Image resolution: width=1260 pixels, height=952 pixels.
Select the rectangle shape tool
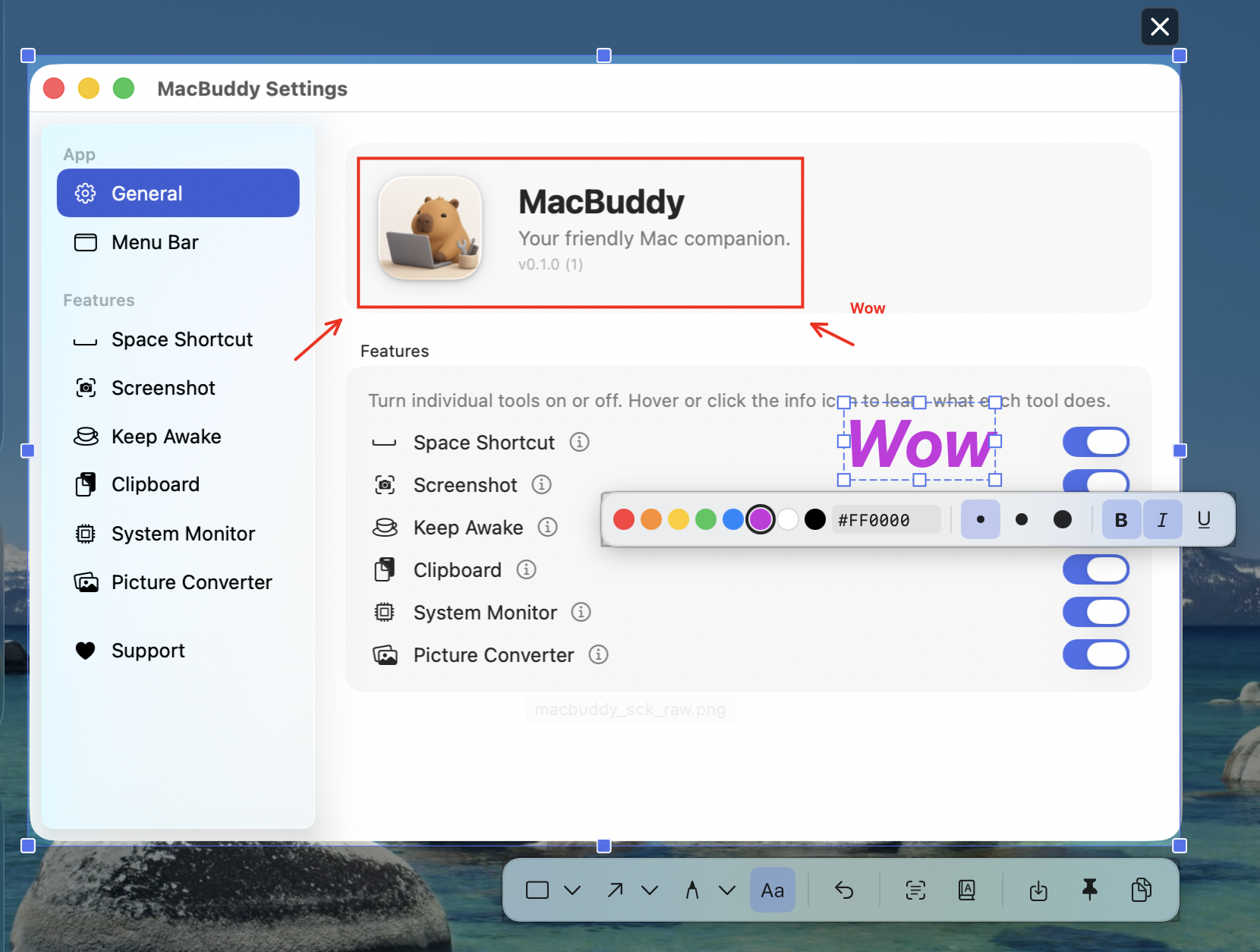click(537, 890)
